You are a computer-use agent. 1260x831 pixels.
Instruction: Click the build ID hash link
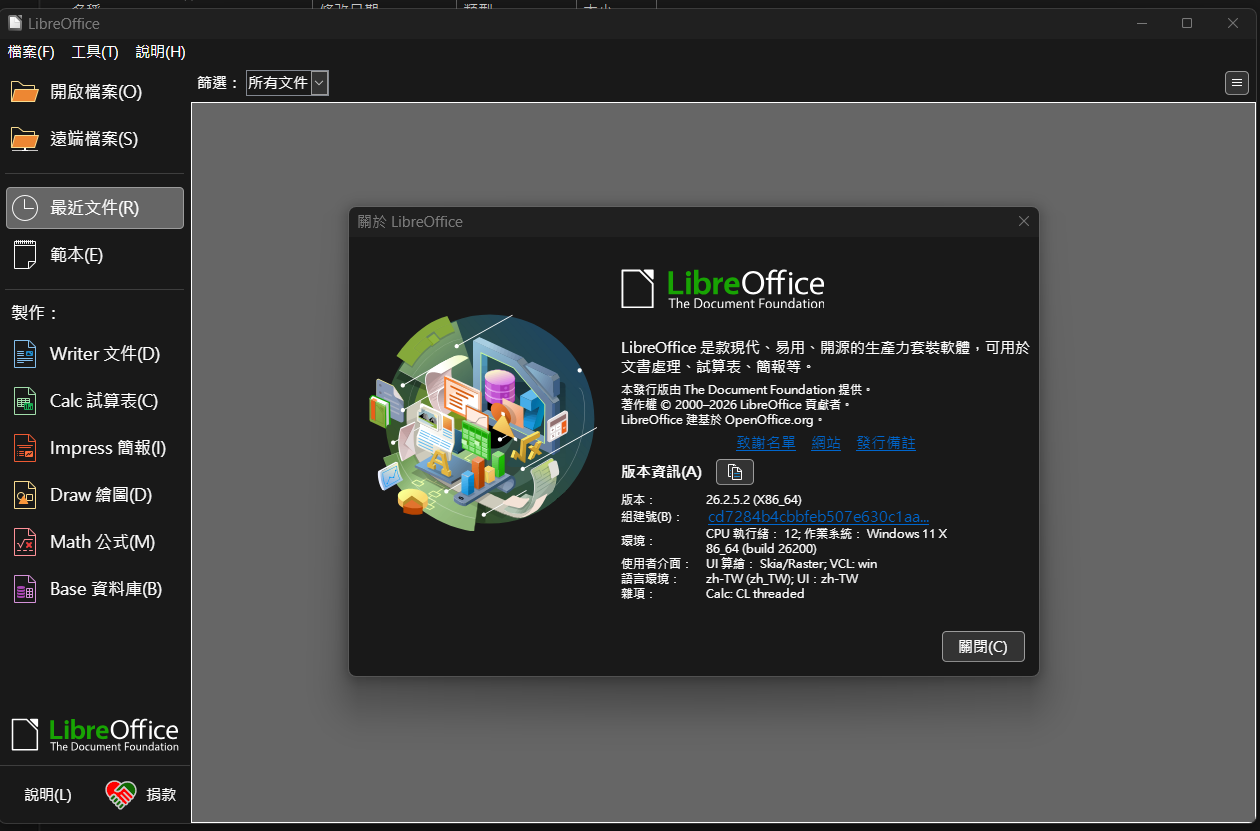point(818,517)
